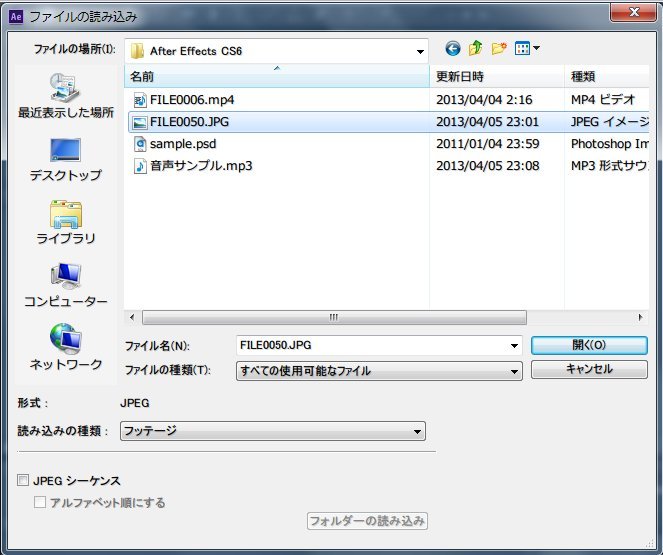Click the JPEG イメージ type cell
663x555 pixels.
pyautogui.click(x=610, y=122)
